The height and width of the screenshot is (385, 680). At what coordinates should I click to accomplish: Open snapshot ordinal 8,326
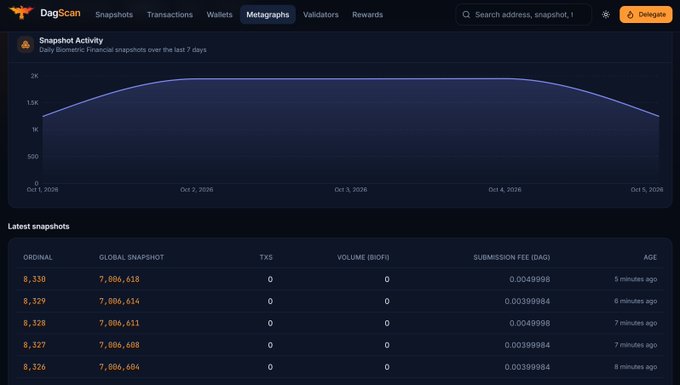pyautogui.click(x=34, y=367)
